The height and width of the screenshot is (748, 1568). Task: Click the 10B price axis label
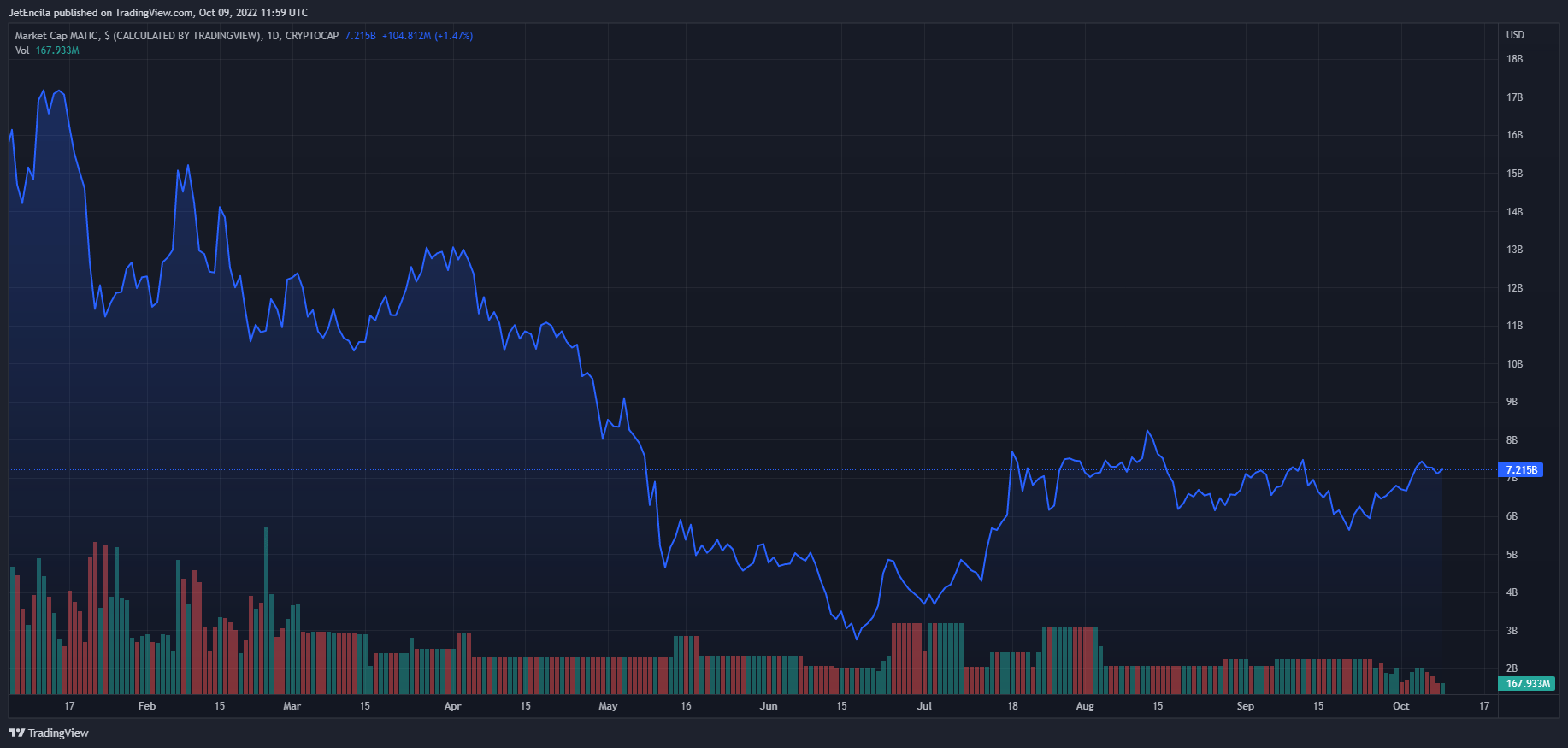[1514, 364]
